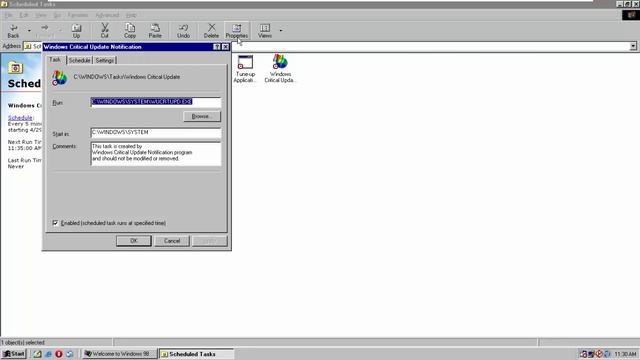640x360 pixels.
Task: Open the red Opera quick launch icon
Action: (x=59, y=354)
